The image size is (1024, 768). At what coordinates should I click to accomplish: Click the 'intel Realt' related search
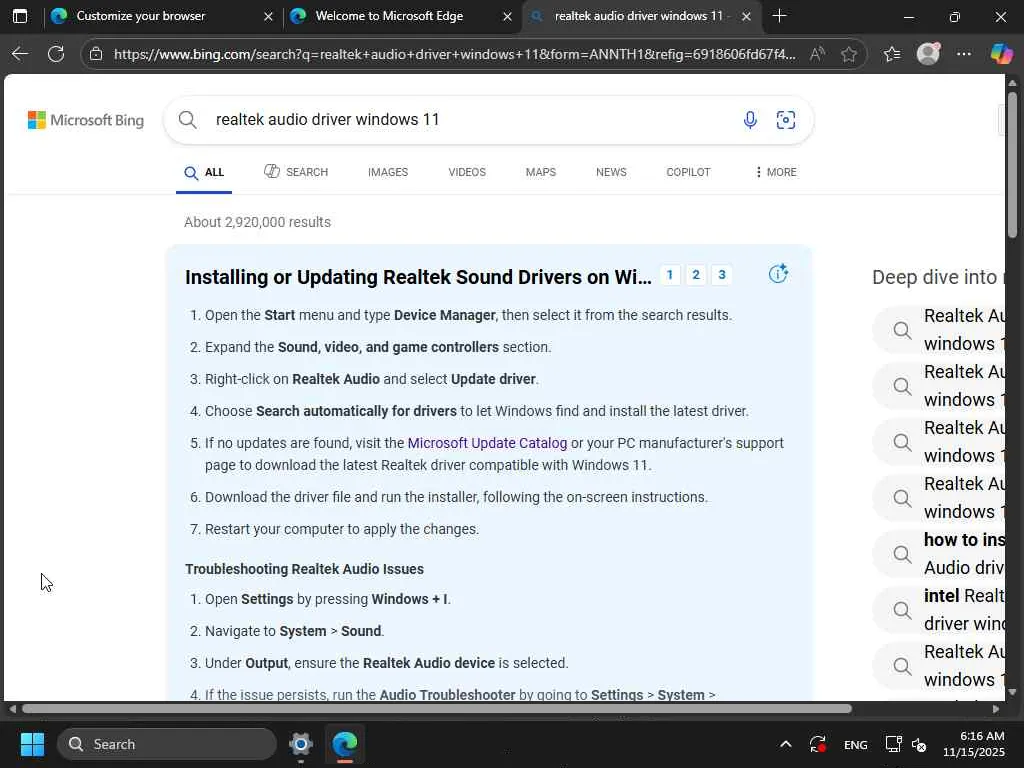pyautogui.click(x=939, y=610)
